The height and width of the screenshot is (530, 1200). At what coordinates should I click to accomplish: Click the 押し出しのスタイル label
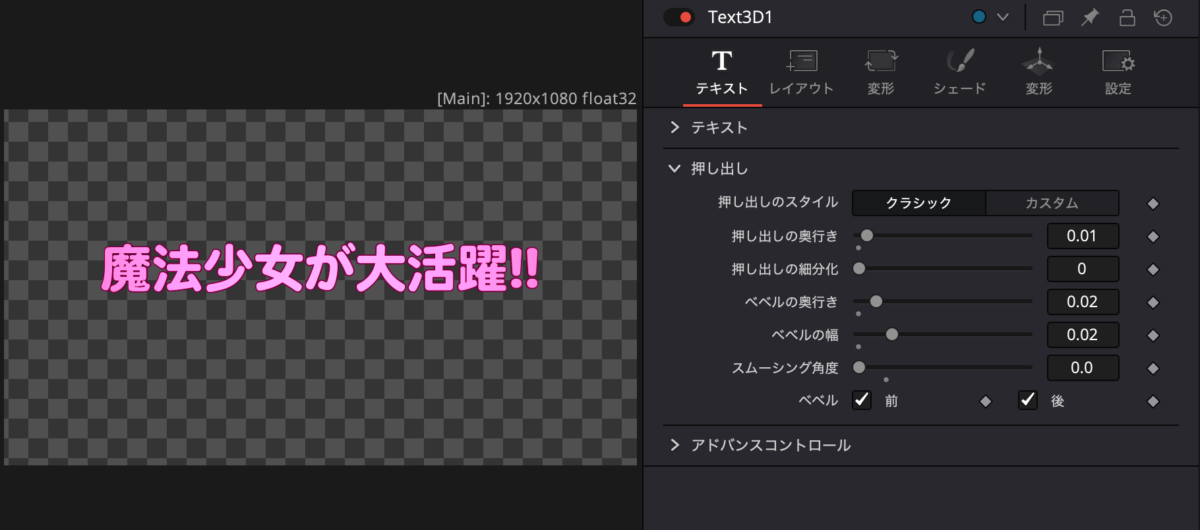778,203
